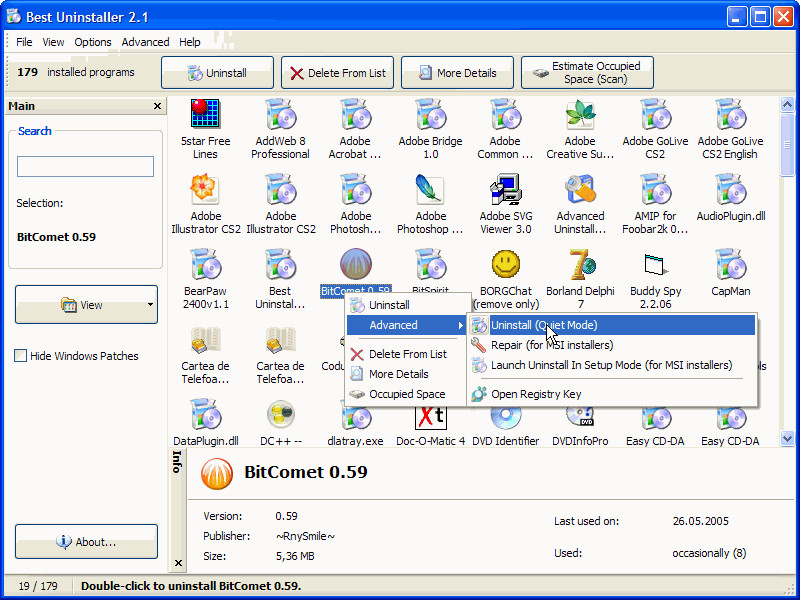Viewport: 800px width, 600px height.
Task: Open the File menu
Action: click(24, 42)
